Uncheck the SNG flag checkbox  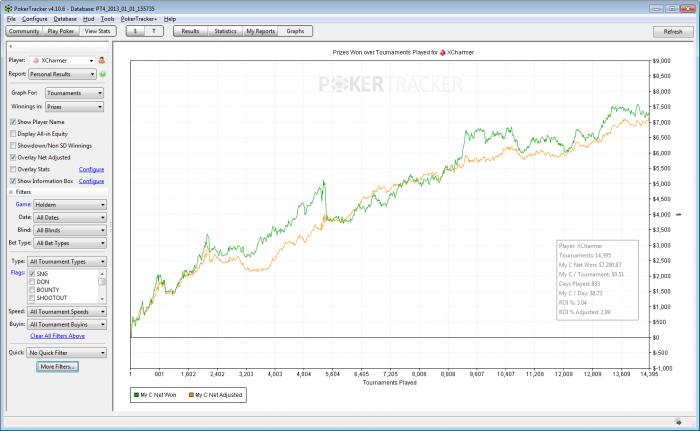(32, 273)
